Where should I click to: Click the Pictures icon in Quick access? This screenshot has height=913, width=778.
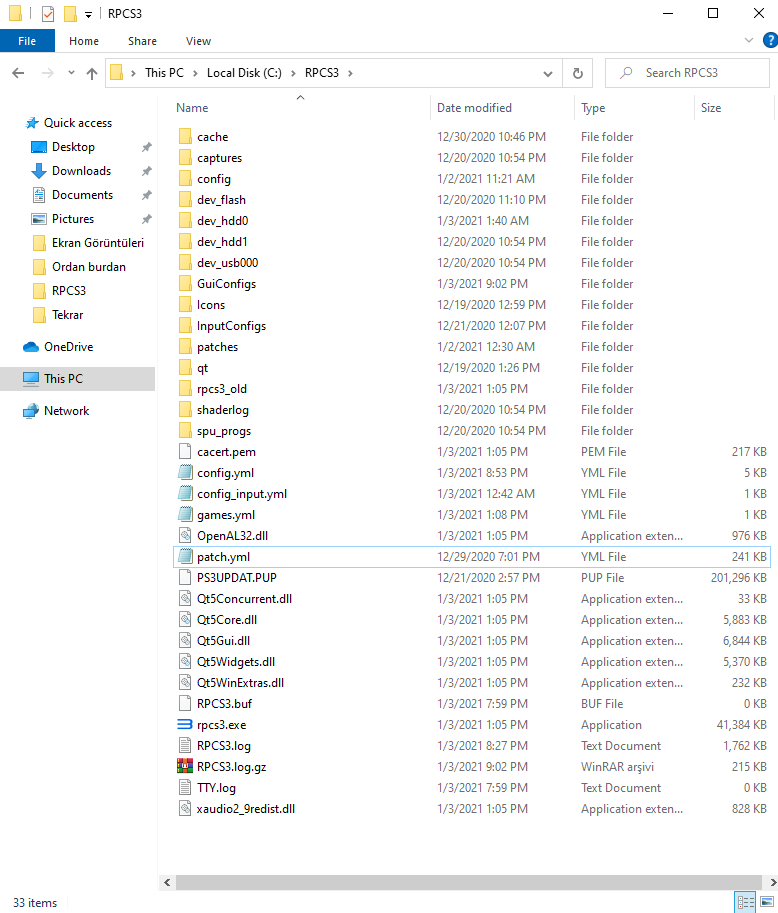(39, 219)
